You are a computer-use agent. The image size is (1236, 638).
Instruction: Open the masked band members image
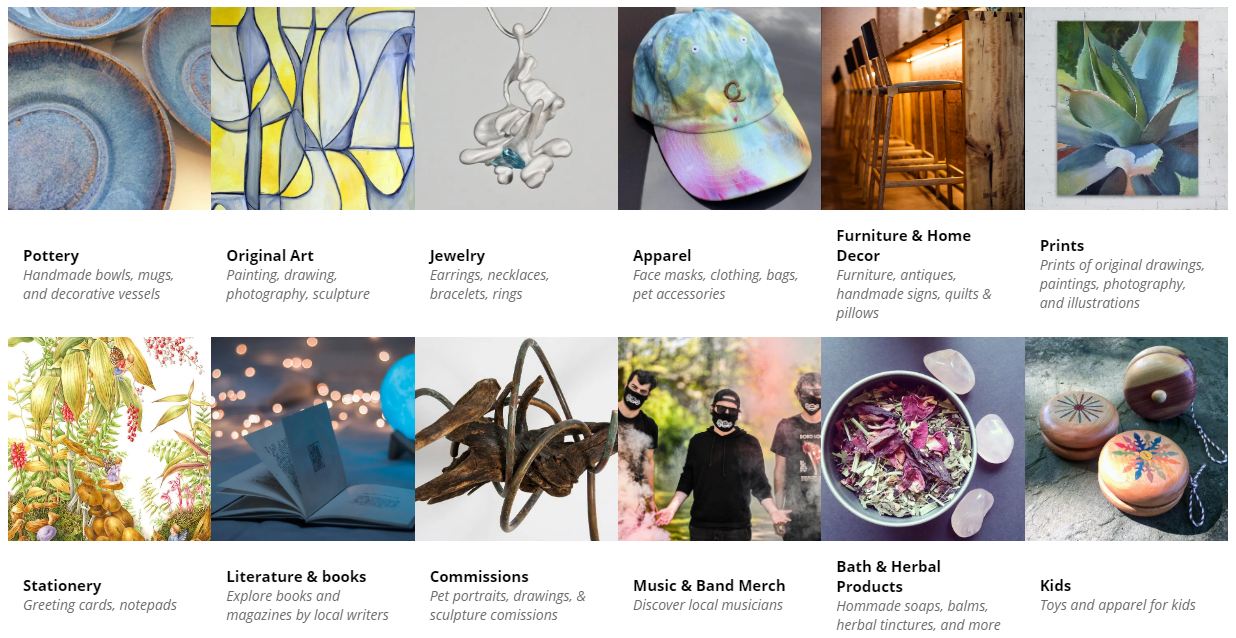click(x=719, y=439)
